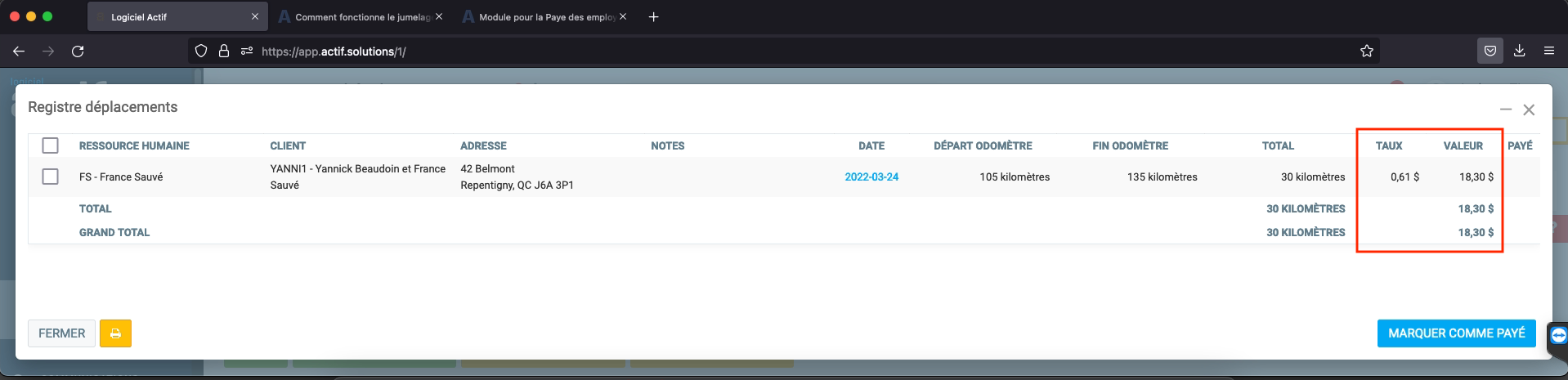The height and width of the screenshot is (380, 1568).
Task: Click the browser reload icon
Action: (78, 51)
